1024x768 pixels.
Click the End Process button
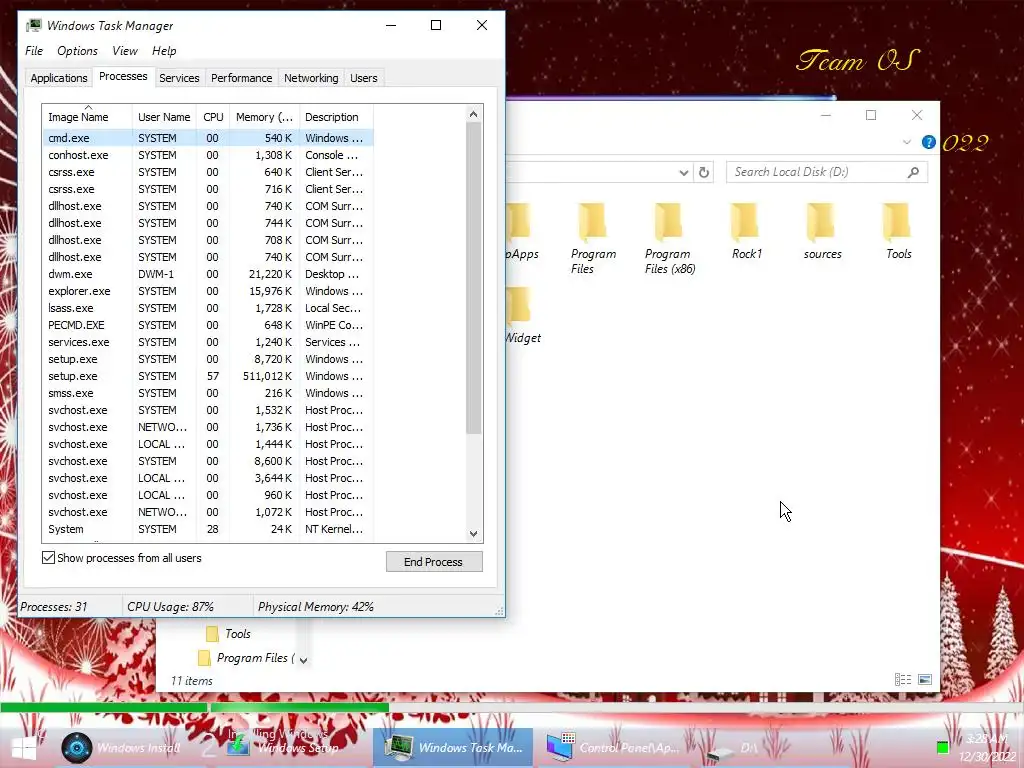pos(434,562)
